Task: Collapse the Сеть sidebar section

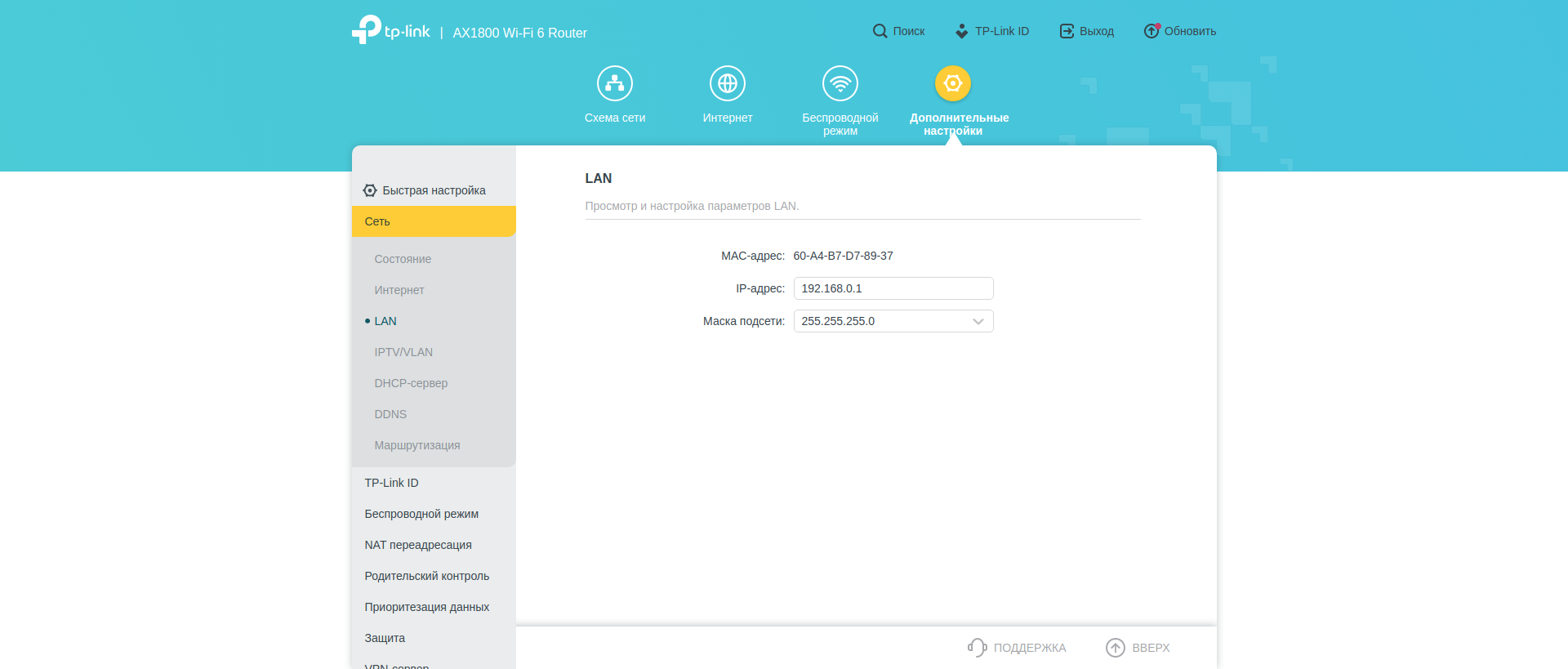Action: point(434,221)
